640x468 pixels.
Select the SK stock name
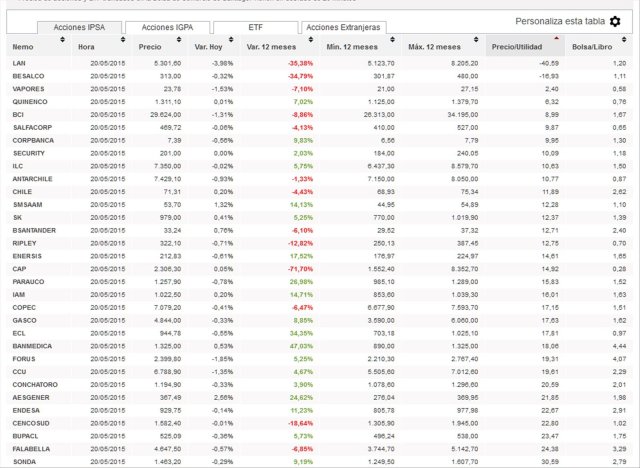point(18,217)
